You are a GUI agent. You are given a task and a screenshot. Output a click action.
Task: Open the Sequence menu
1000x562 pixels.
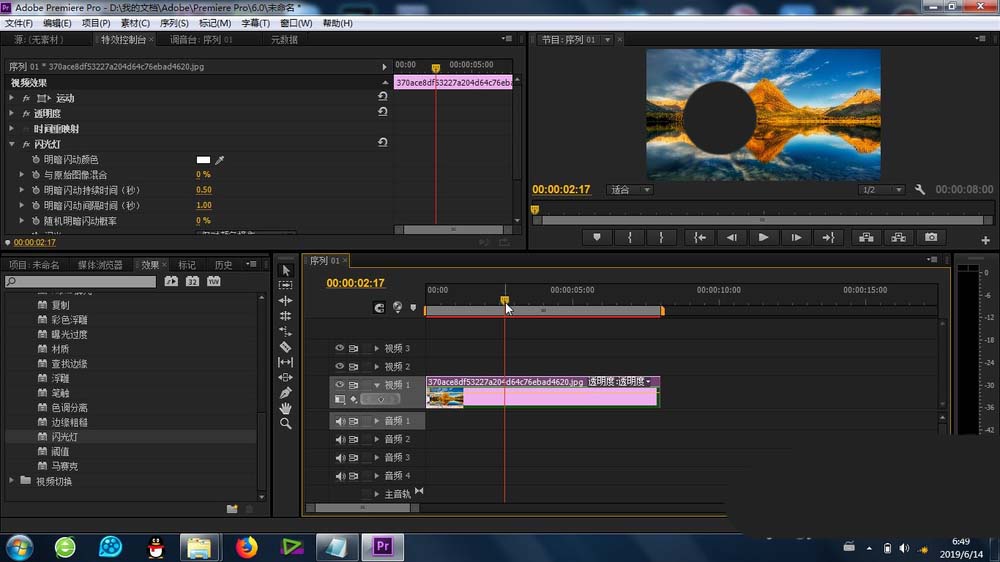pyautogui.click(x=174, y=23)
